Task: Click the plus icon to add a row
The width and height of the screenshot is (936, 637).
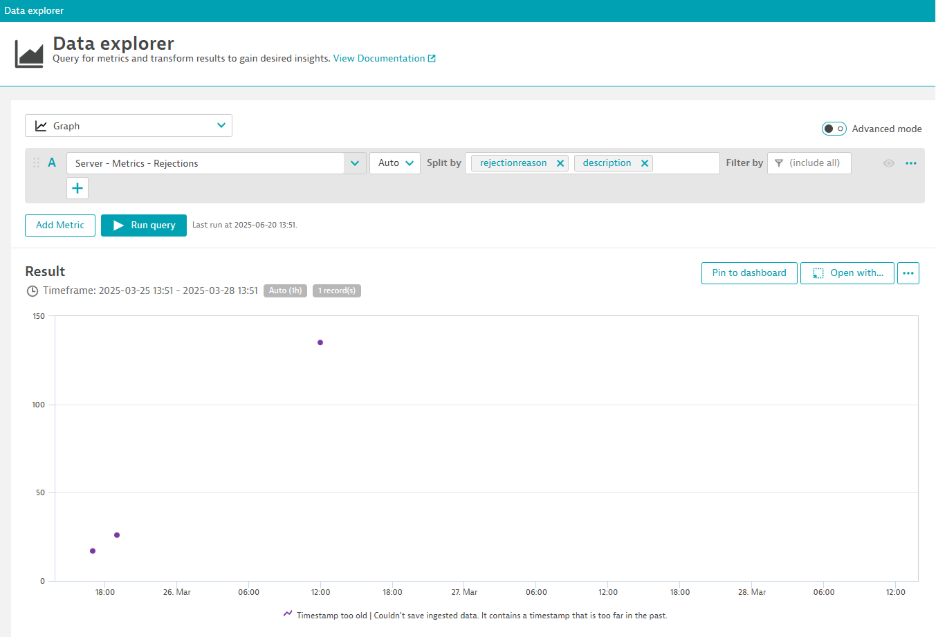Action: coord(78,188)
